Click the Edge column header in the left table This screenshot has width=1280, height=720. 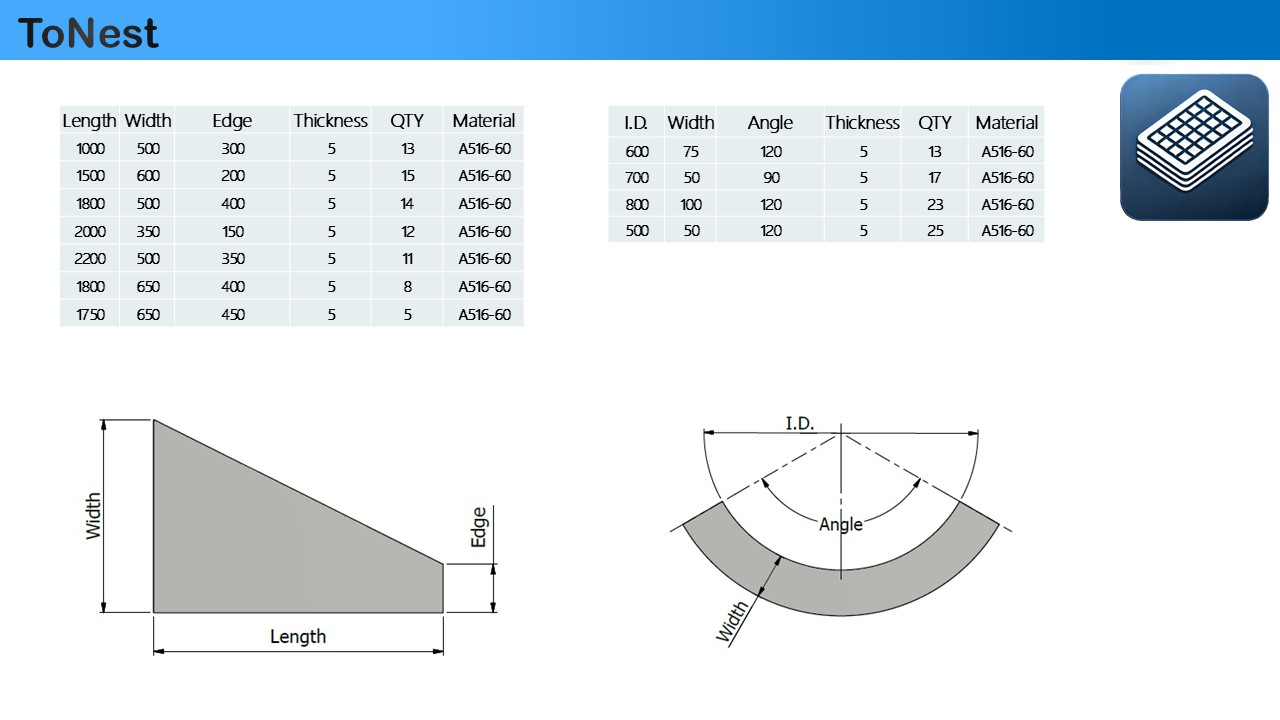coord(232,121)
